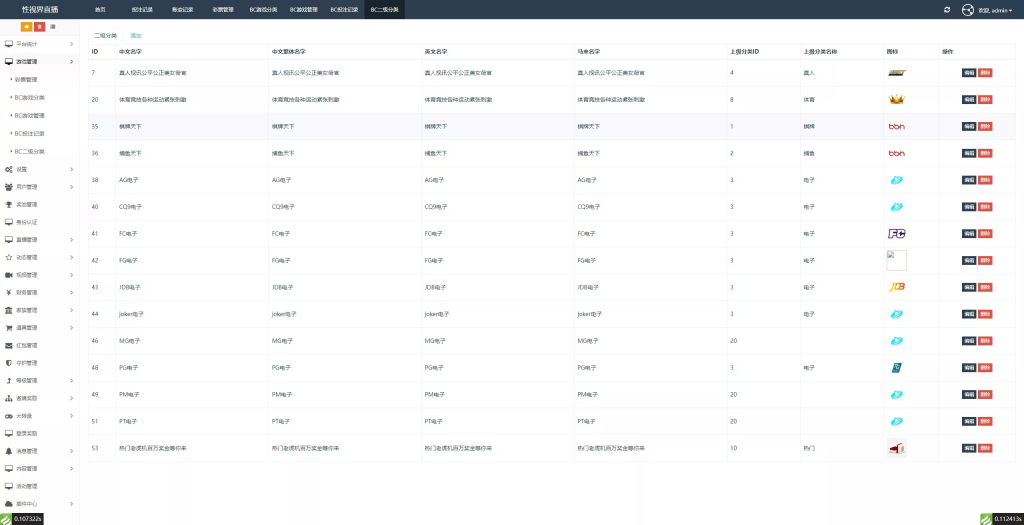The image size is (1024, 525).
Task: Open BC投注记录 tab in the top bar
Action: [344, 9]
